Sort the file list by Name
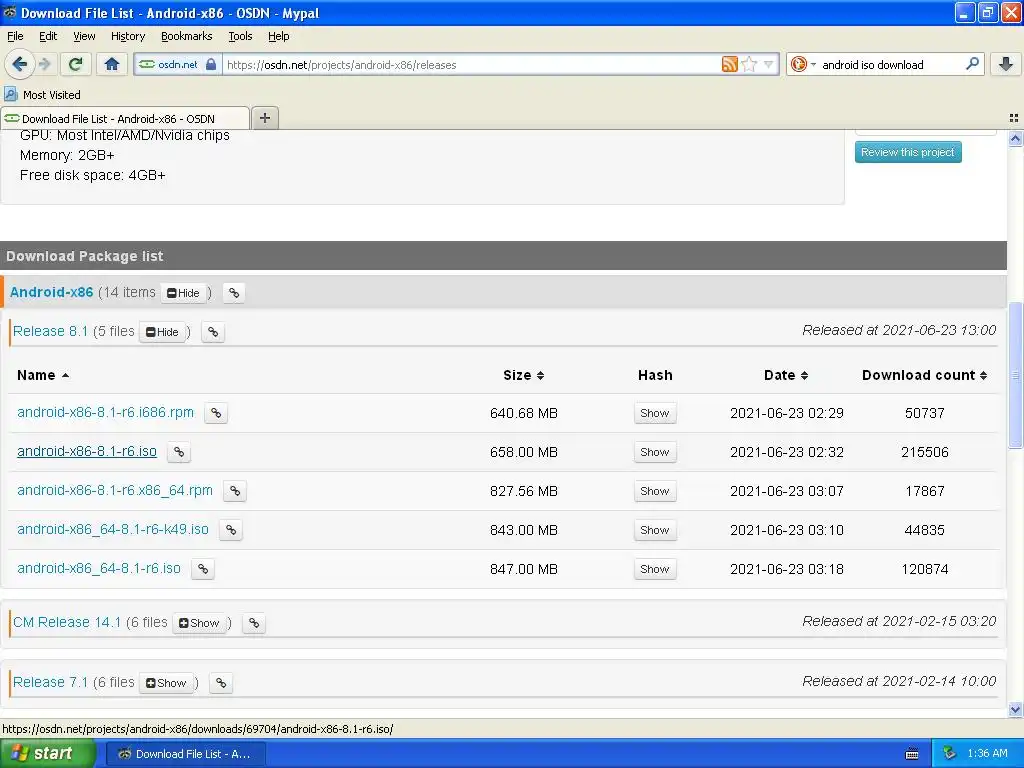The width and height of the screenshot is (1024, 768). 43,376
